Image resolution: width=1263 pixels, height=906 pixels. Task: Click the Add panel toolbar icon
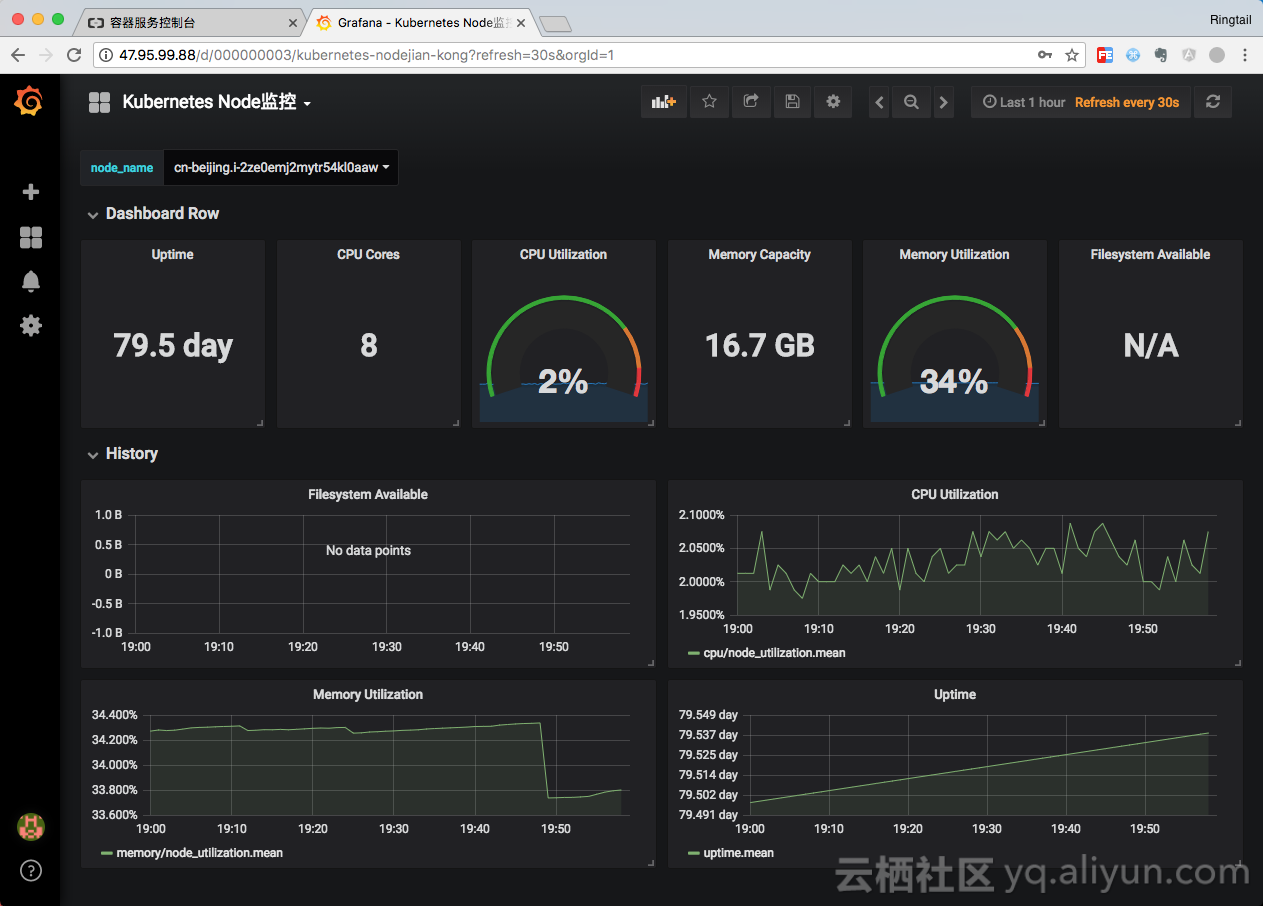pos(664,102)
